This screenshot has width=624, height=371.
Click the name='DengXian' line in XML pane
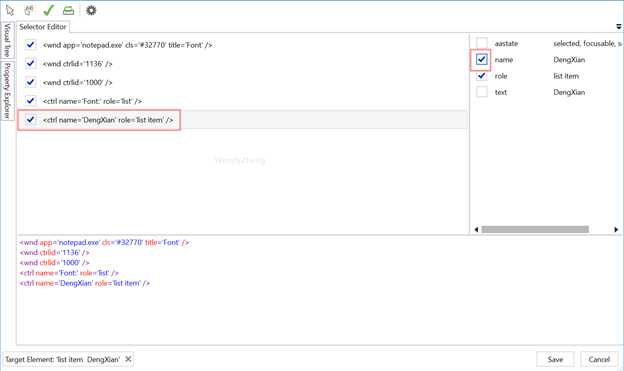pos(85,283)
